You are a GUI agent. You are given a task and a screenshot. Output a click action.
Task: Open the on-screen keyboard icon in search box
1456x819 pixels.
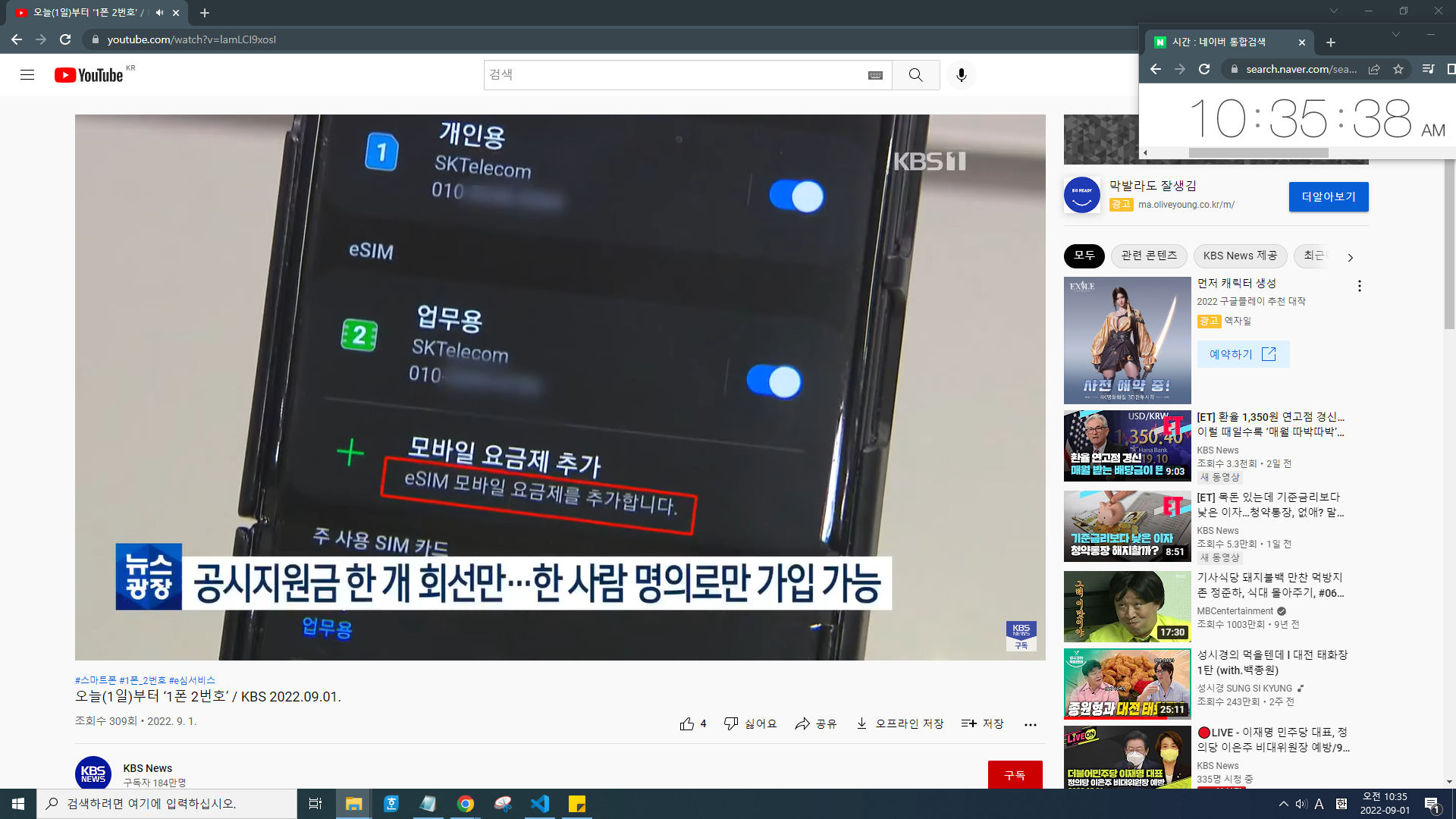(x=875, y=75)
